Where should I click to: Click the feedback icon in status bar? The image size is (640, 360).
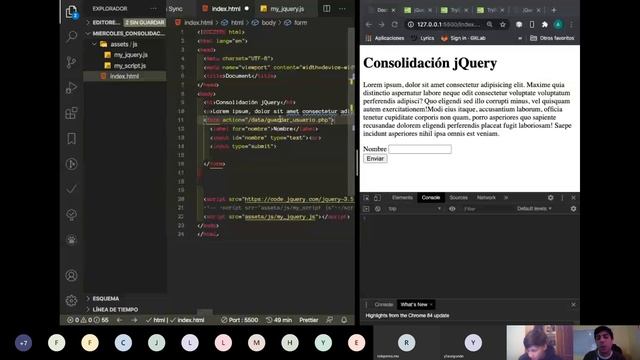(x=329, y=320)
